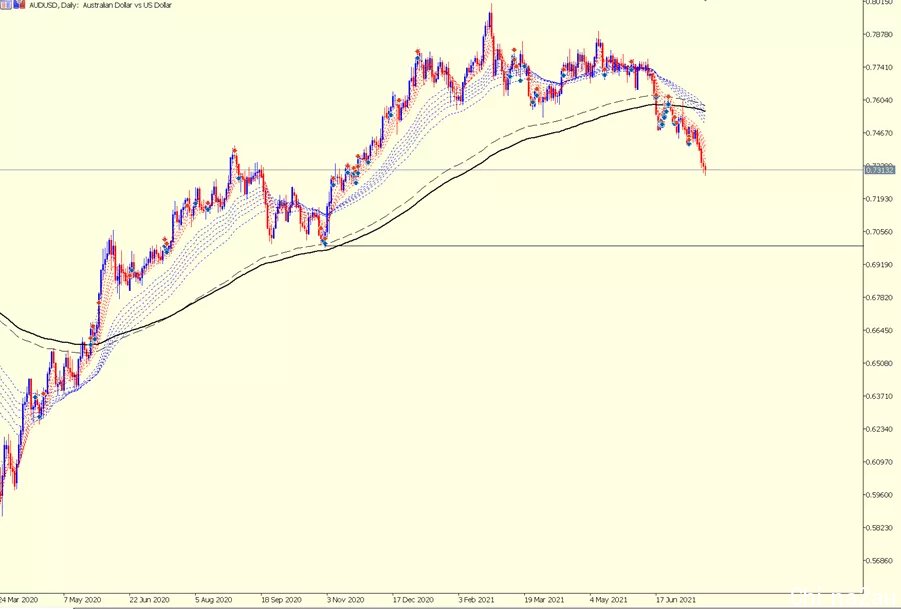
Task: Click the 0.65080 price scale label
Action: 880,364
